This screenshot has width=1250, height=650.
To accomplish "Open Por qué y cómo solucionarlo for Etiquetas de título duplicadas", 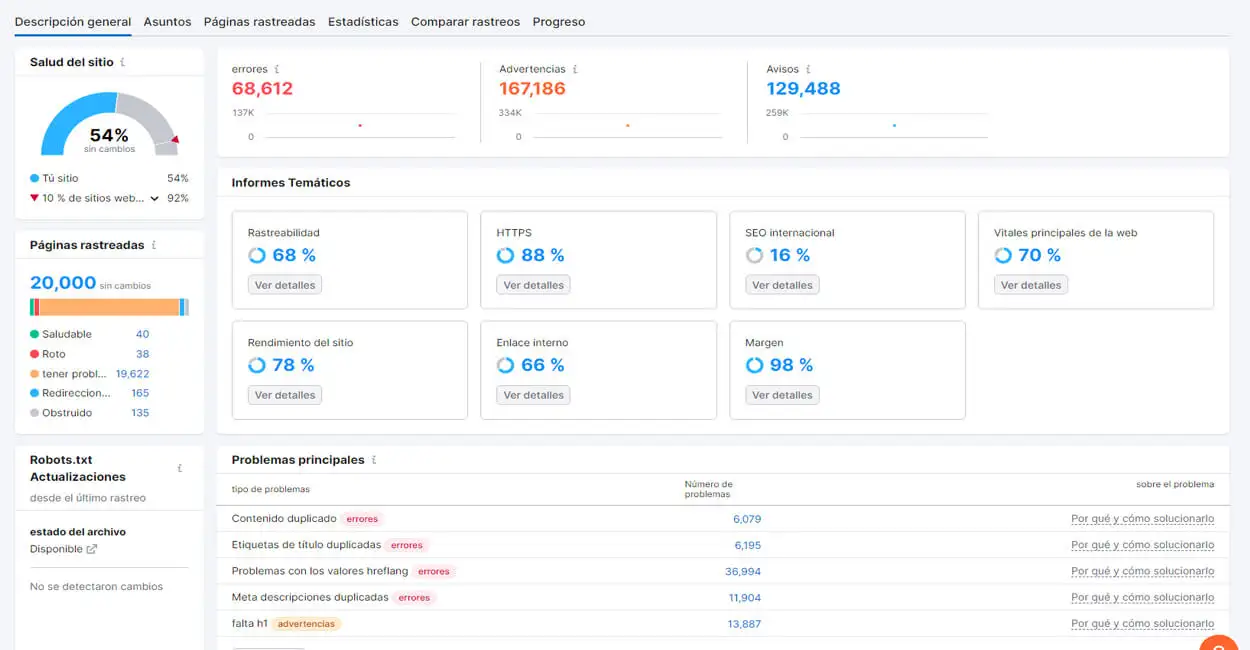I will pos(1143,545).
